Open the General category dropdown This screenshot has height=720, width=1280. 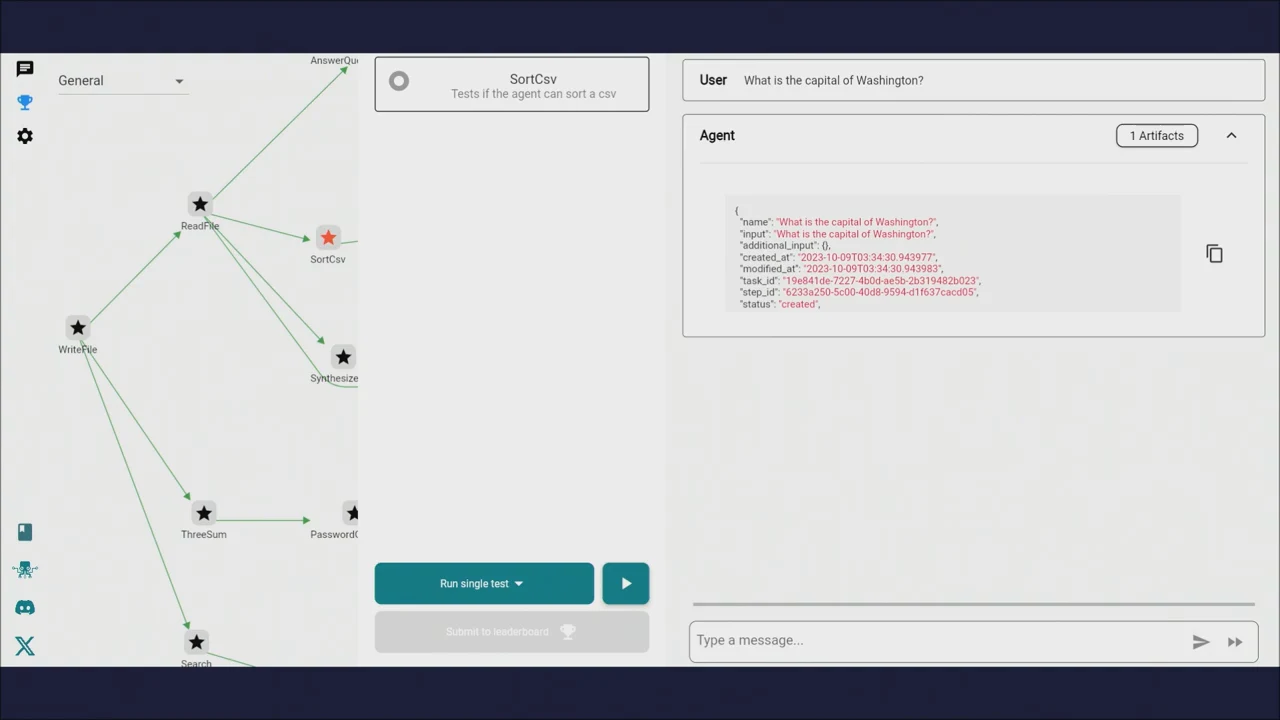point(121,81)
